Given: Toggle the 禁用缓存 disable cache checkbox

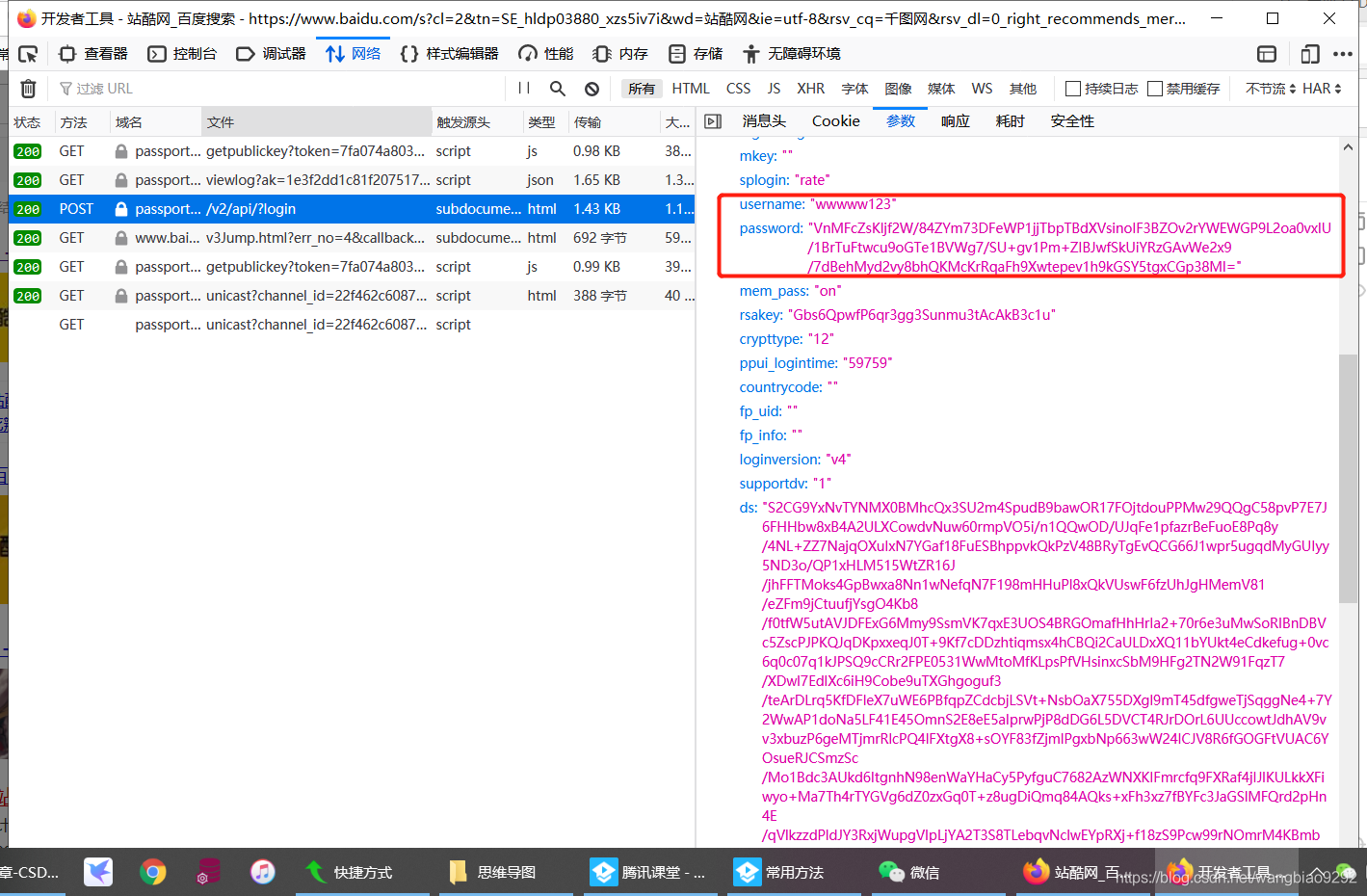Looking at the screenshot, I should click(1155, 89).
